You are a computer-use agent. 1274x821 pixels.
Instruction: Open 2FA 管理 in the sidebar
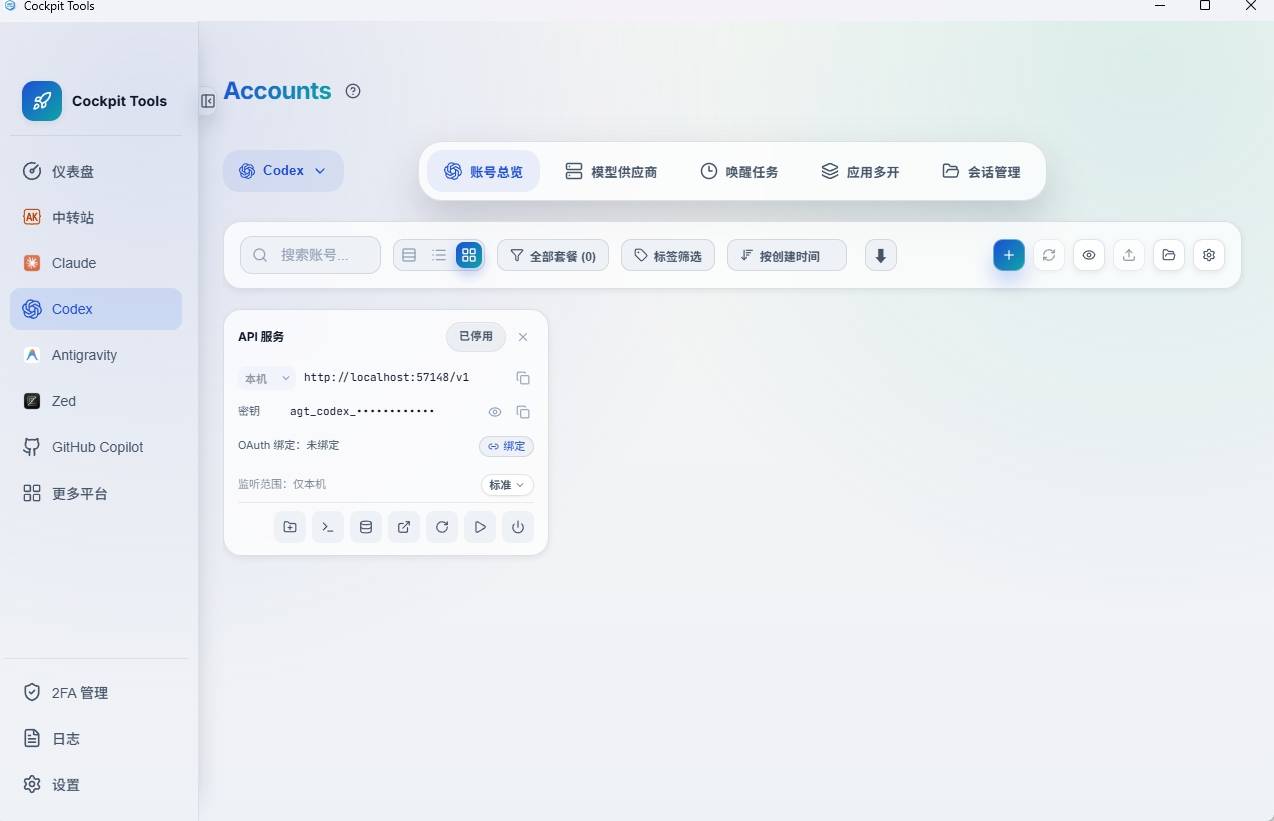(96, 693)
